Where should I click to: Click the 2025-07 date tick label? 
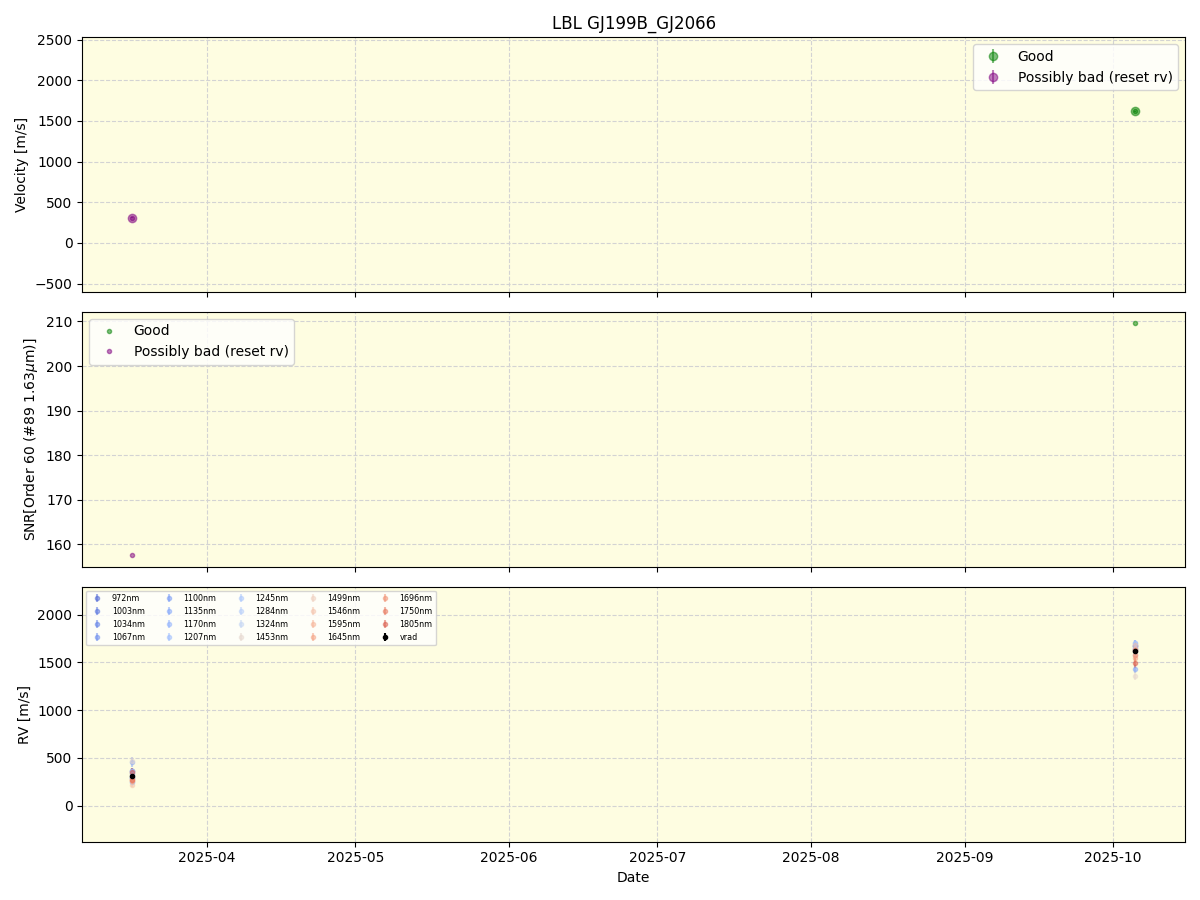(657, 857)
